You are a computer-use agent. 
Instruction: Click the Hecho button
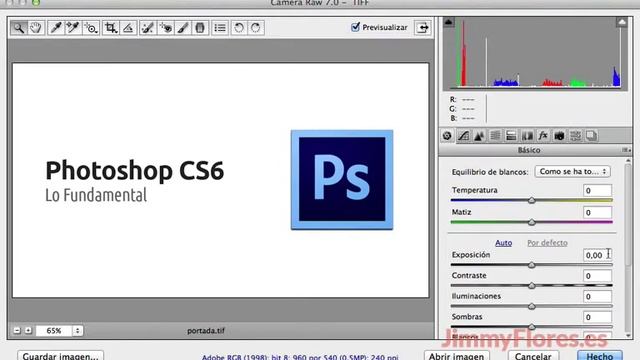pyautogui.click(x=600, y=356)
